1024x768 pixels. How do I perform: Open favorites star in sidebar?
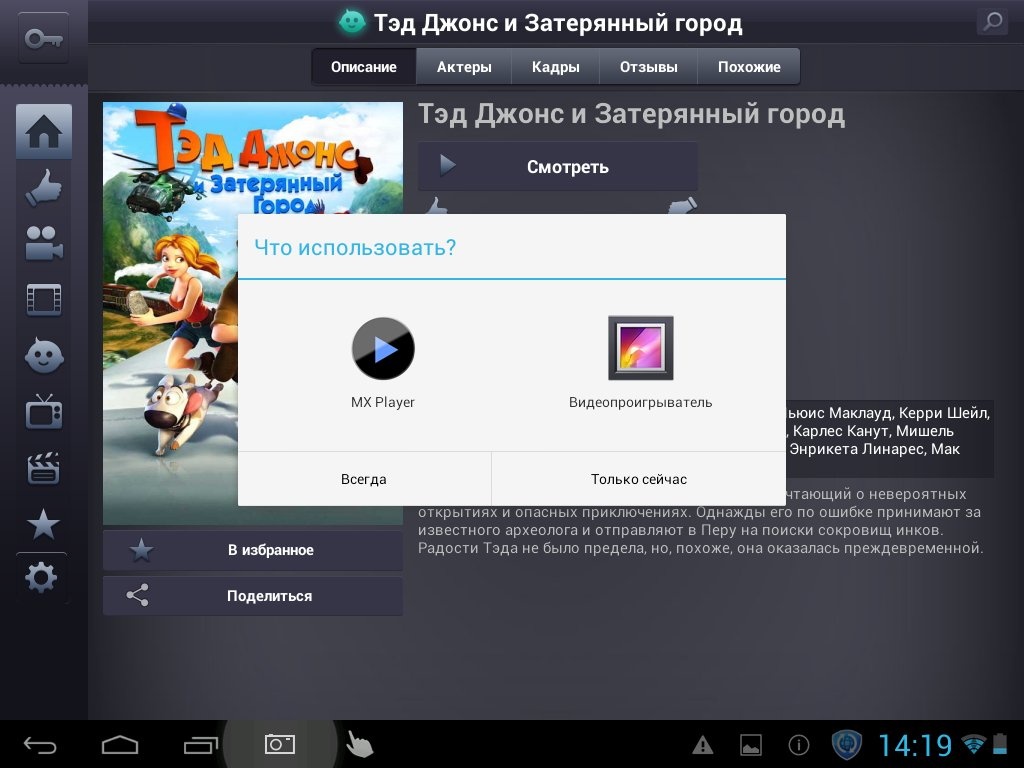click(x=43, y=523)
